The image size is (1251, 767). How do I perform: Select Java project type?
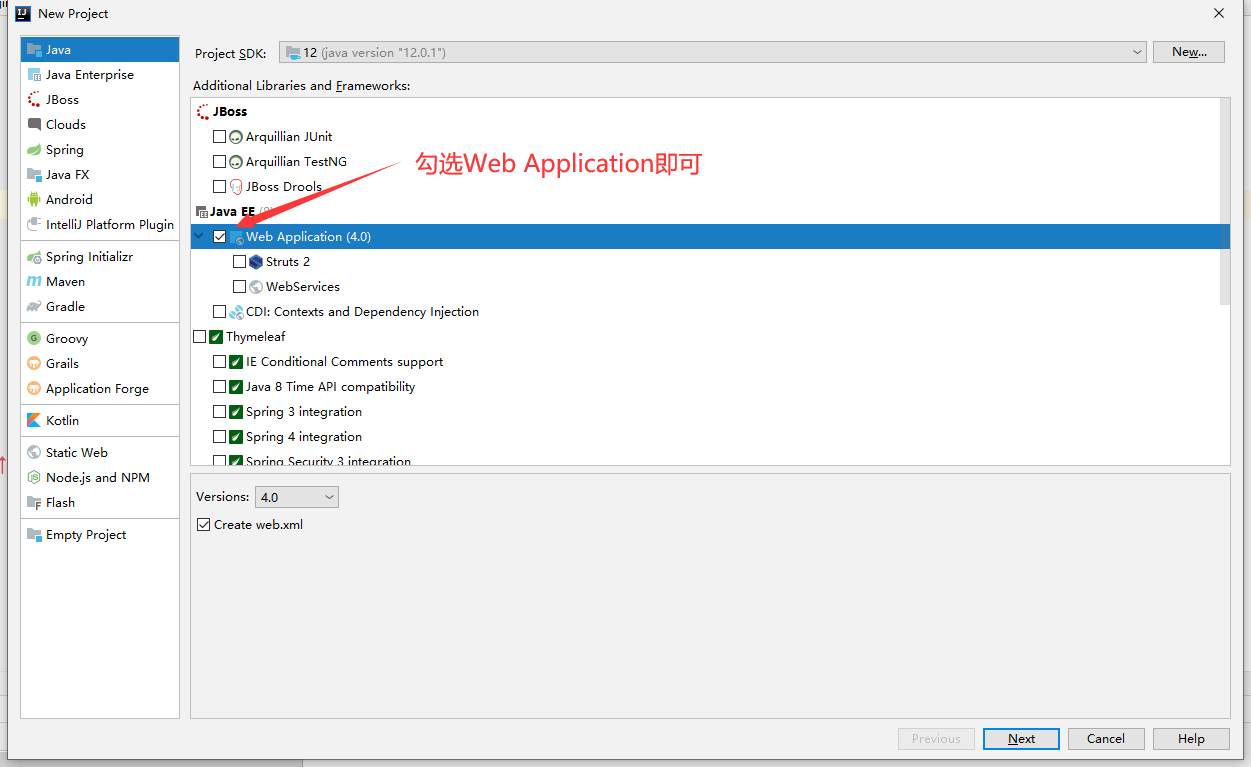pos(100,49)
